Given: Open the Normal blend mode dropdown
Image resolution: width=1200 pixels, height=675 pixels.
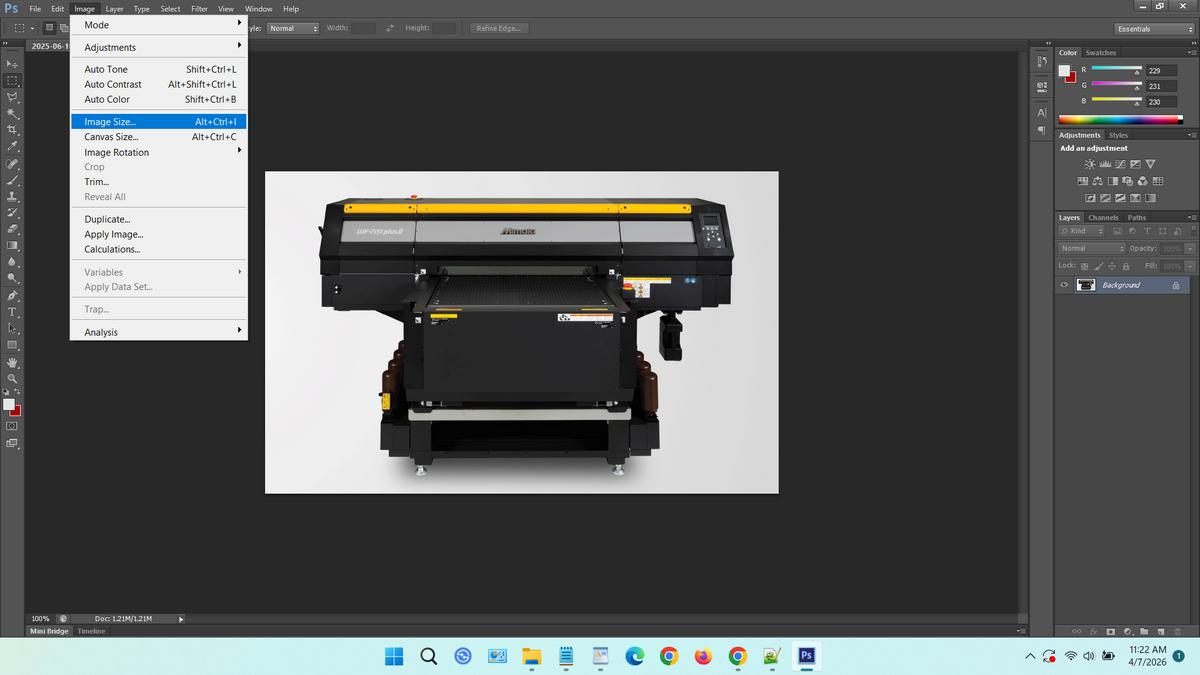Looking at the screenshot, I should (x=1092, y=248).
